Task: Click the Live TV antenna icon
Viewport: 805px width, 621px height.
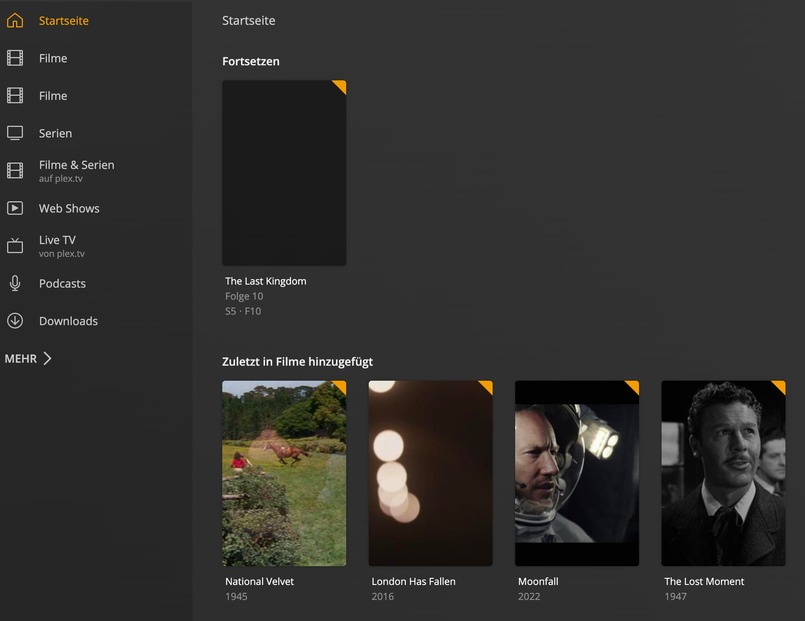Action: click(x=15, y=246)
